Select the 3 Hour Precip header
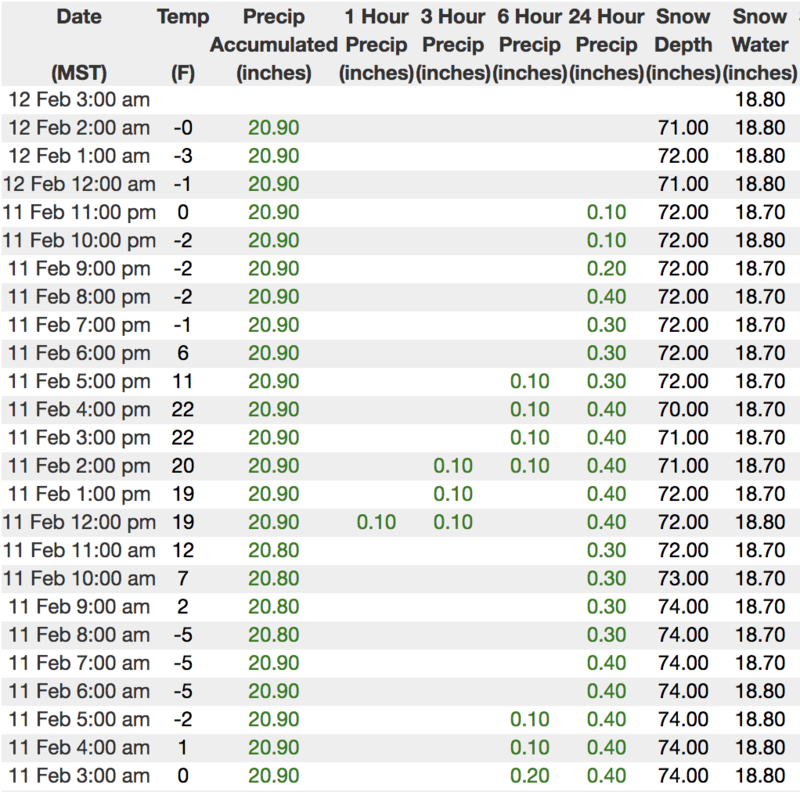This screenshot has height=792, width=800. click(x=453, y=45)
